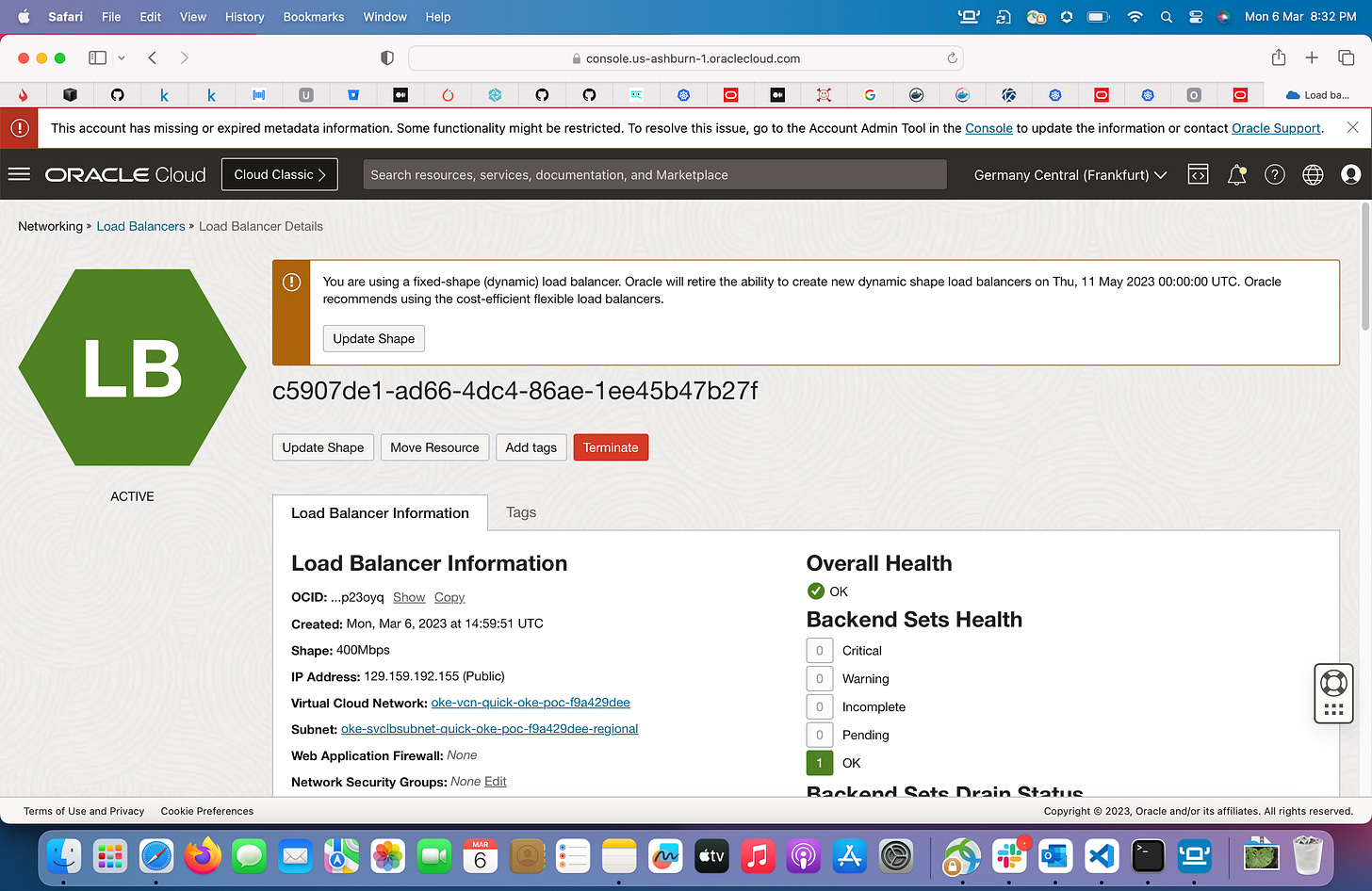This screenshot has width=1372, height=891.
Task: Follow the Oracle Support link
Action: coord(1276,128)
